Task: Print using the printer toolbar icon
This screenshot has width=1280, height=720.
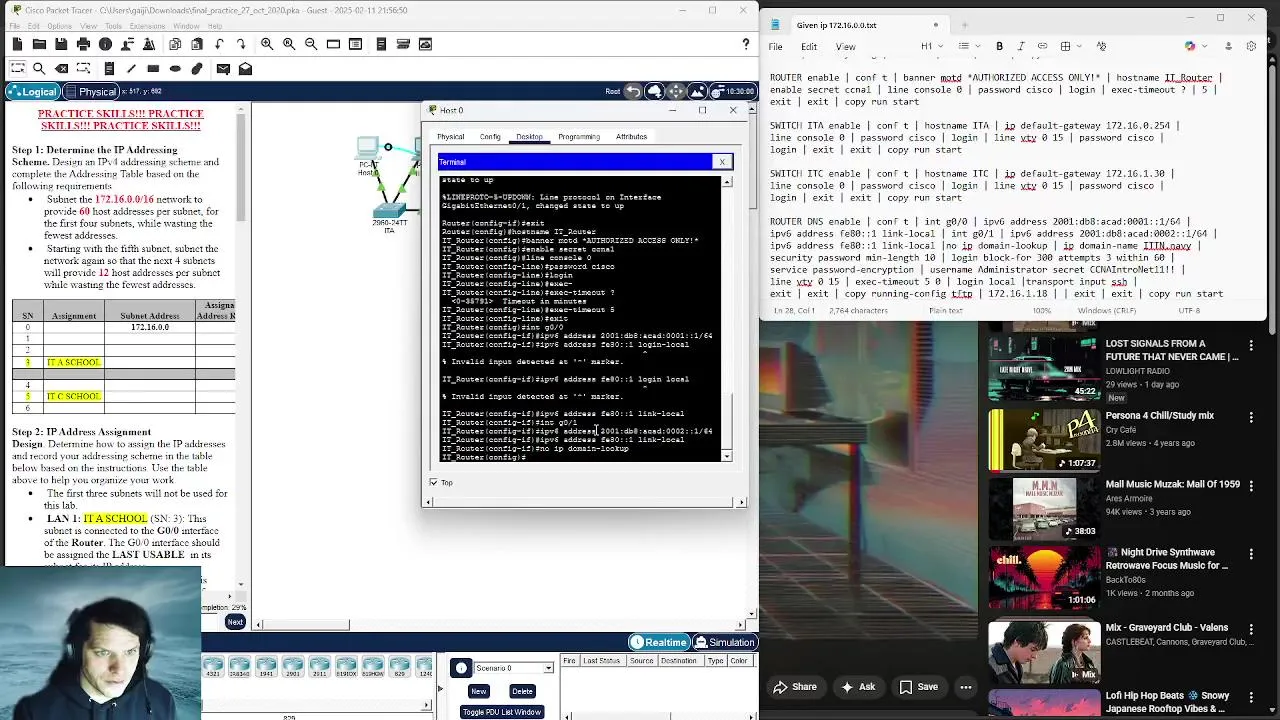Action: tap(83, 44)
